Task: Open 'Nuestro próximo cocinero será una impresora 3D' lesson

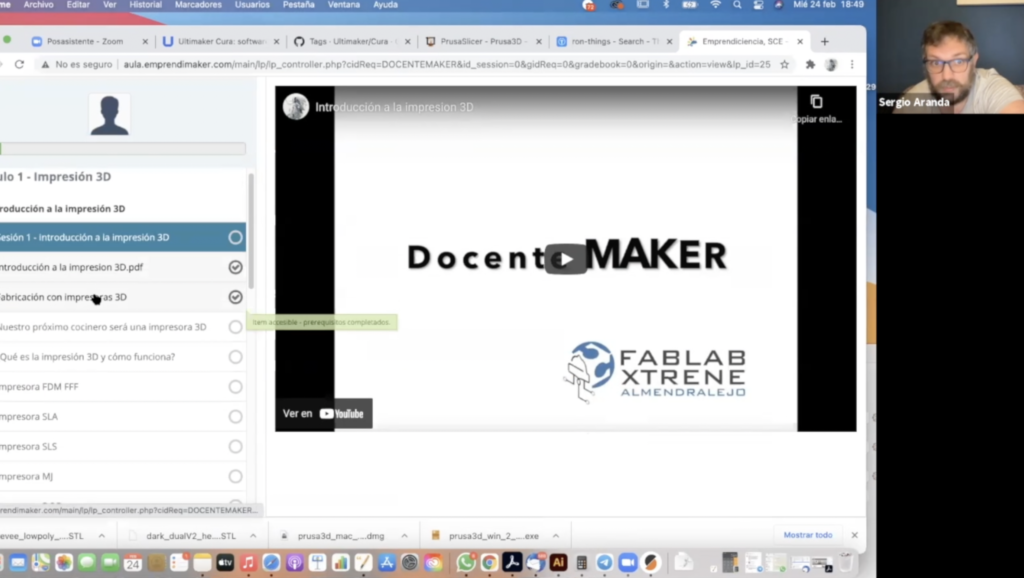Action: click(103, 327)
